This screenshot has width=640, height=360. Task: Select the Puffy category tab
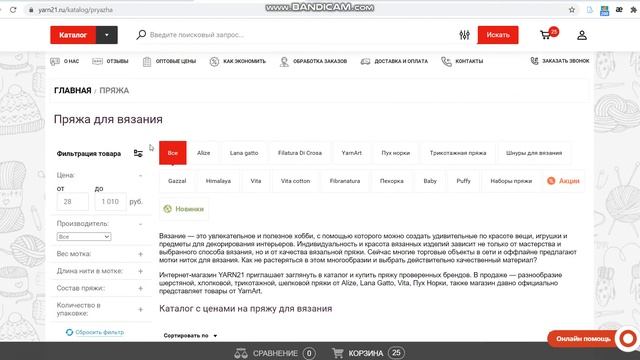coord(463,181)
